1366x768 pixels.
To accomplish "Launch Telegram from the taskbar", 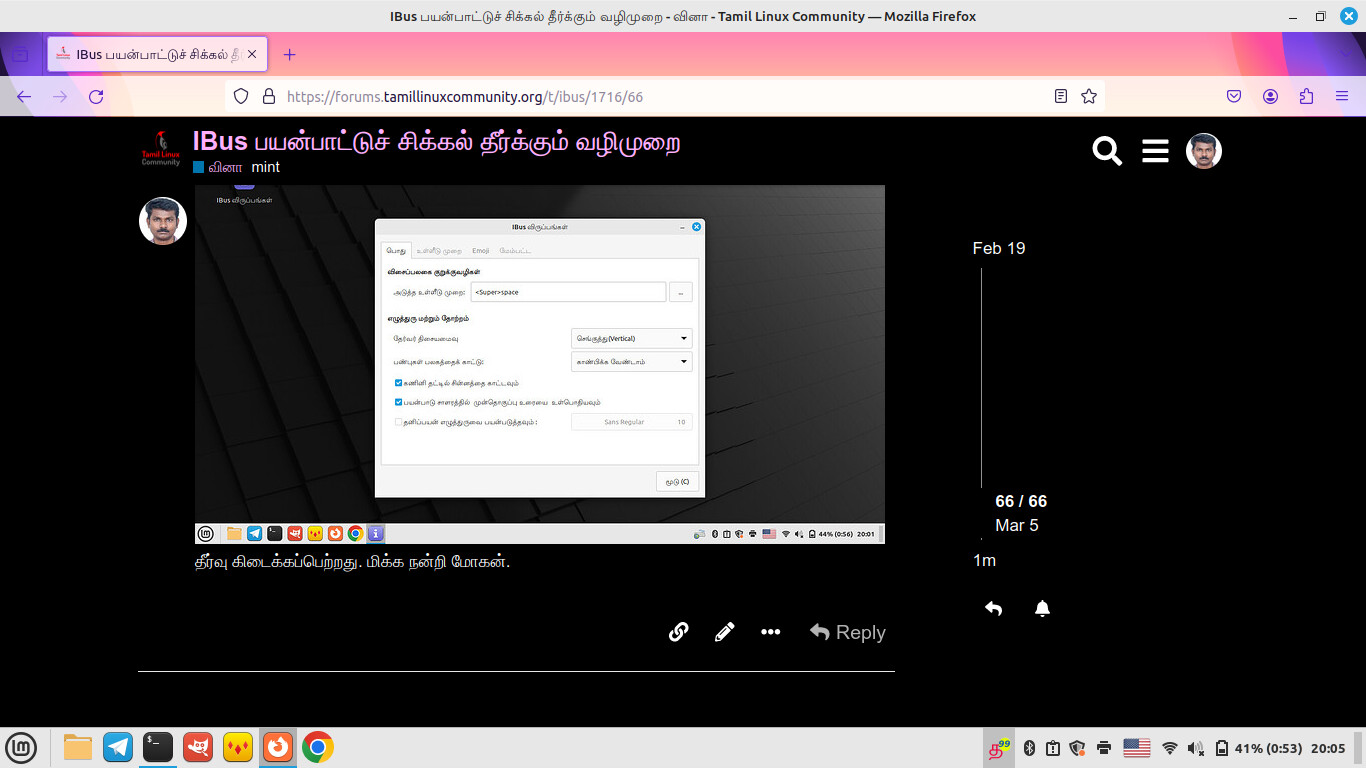I will (118, 747).
